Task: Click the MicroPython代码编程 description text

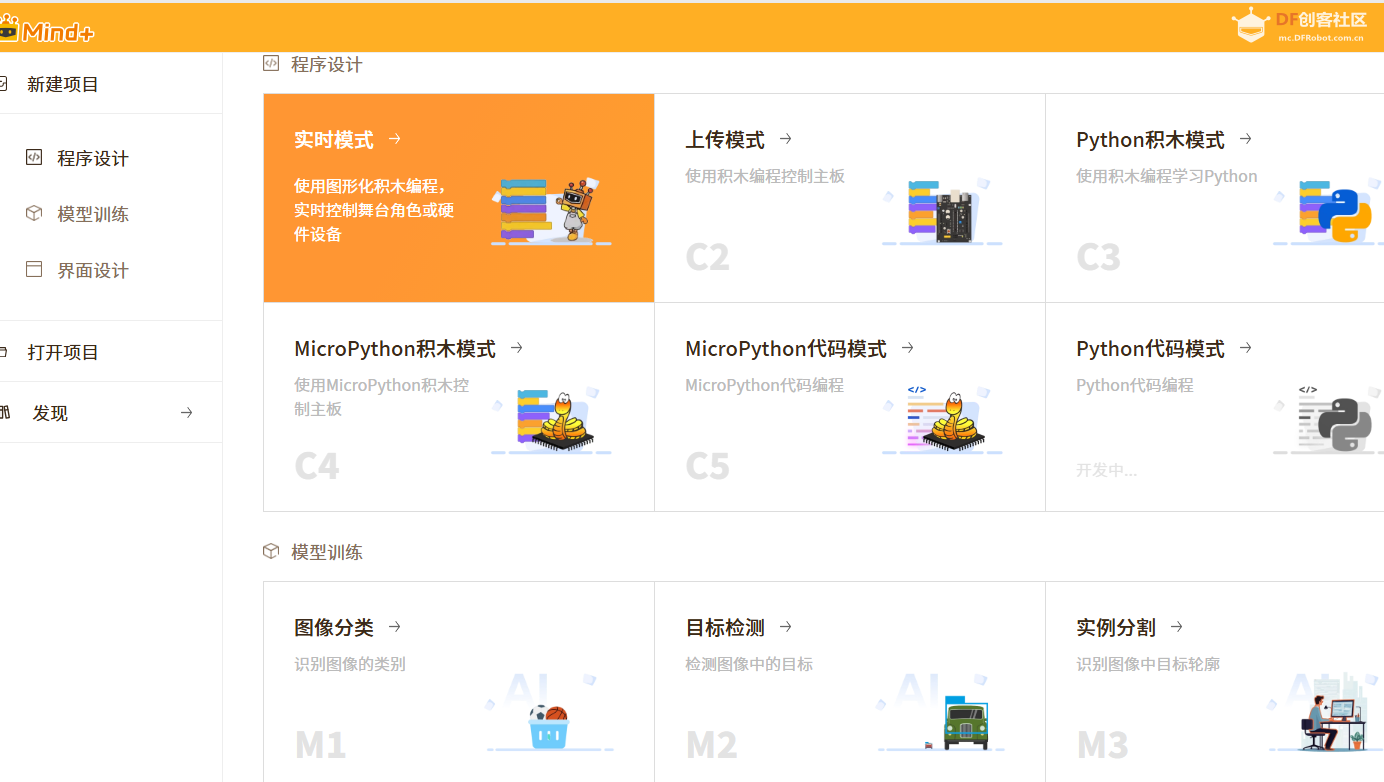Action: point(765,385)
